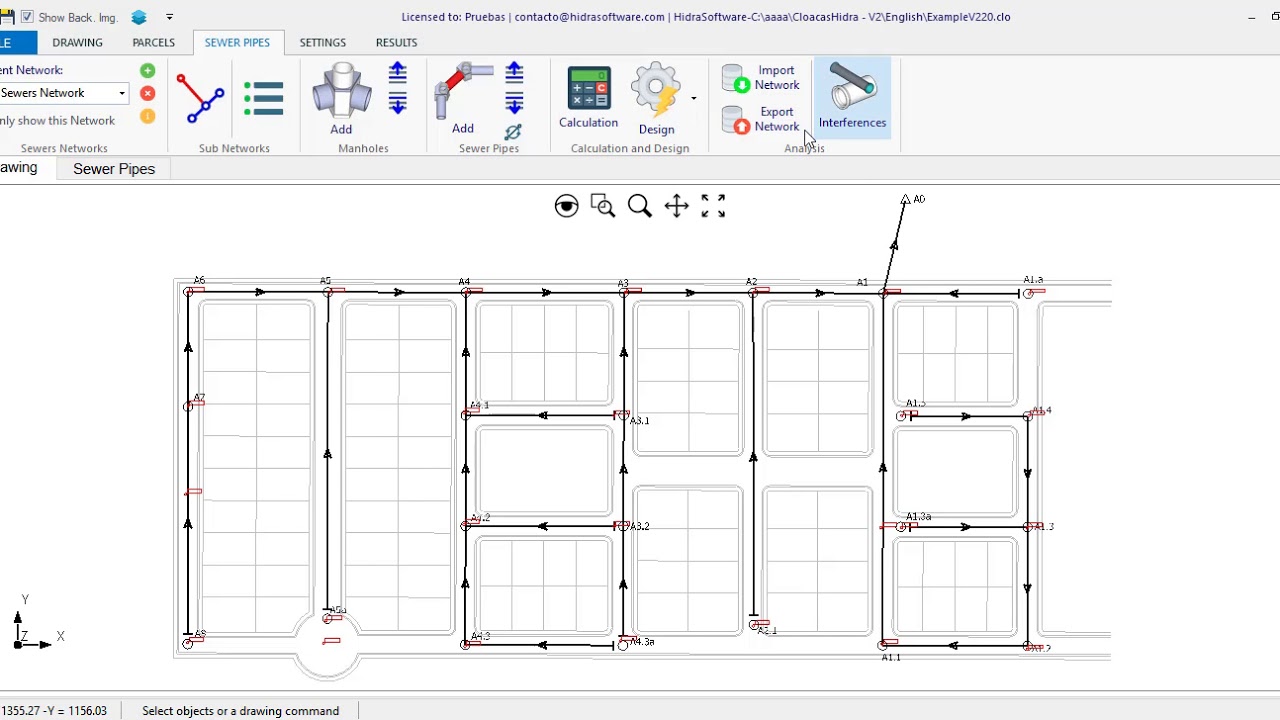Click the save floppy disk icon

click(x=6, y=17)
